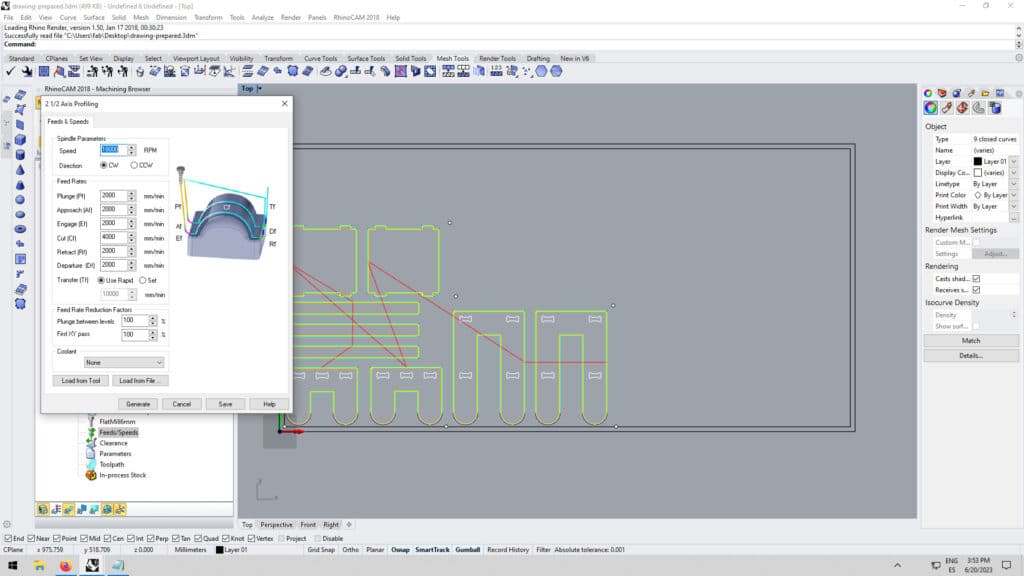Image resolution: width=1024 pixels, height=576 pixels.
Task: Open the Coolant dropdown
Action: (124, 362)
